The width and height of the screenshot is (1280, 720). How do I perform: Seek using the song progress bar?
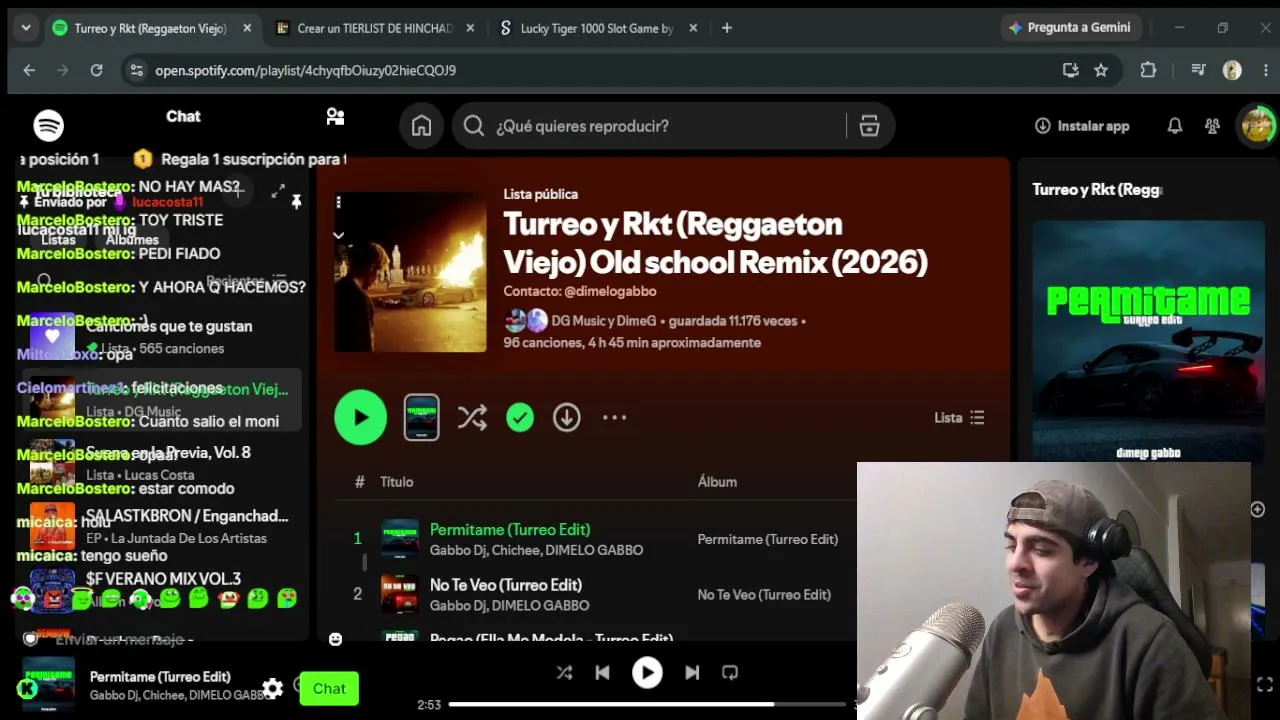(648, 704)
